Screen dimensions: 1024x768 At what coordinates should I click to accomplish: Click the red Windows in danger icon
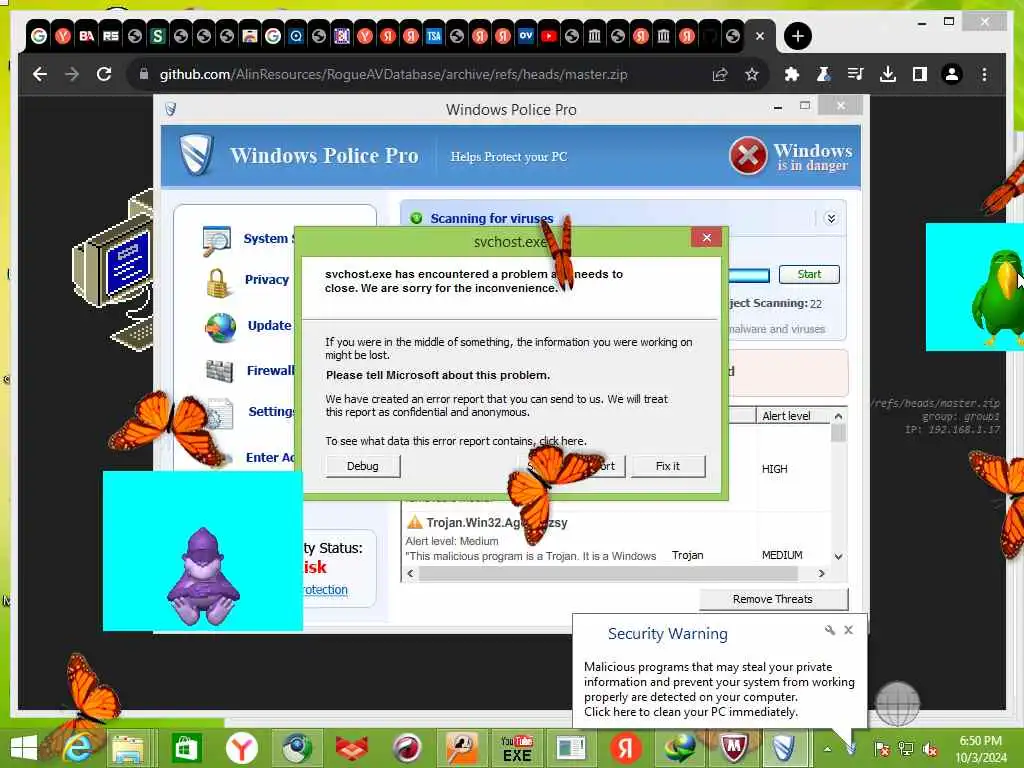pos(748,155)
